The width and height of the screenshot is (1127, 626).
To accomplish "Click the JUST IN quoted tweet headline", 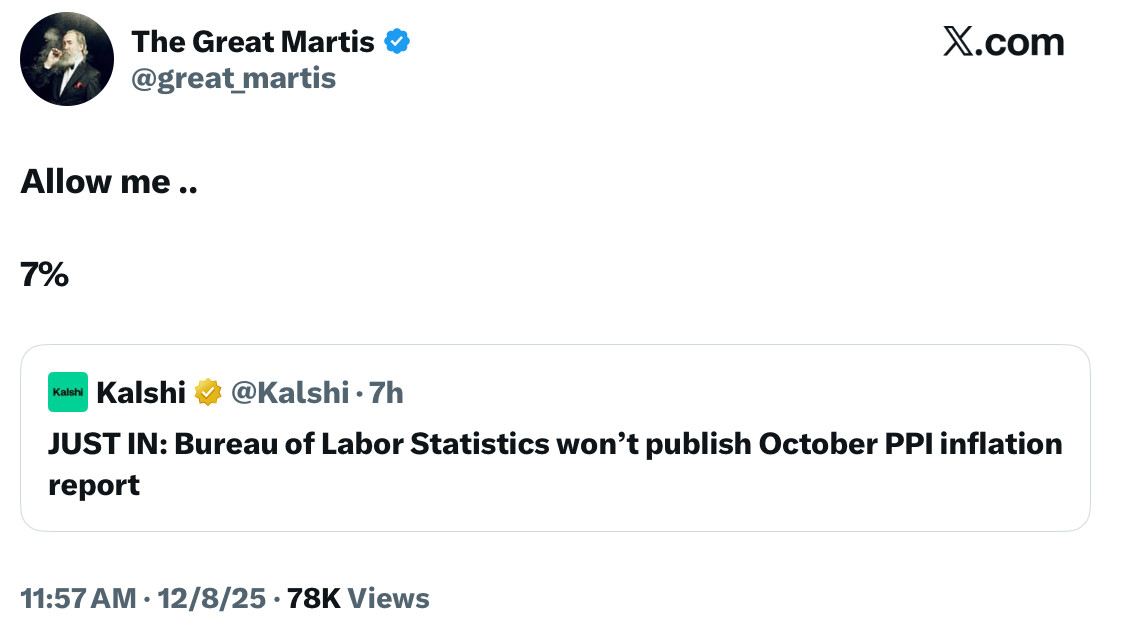I will point(555,443).
